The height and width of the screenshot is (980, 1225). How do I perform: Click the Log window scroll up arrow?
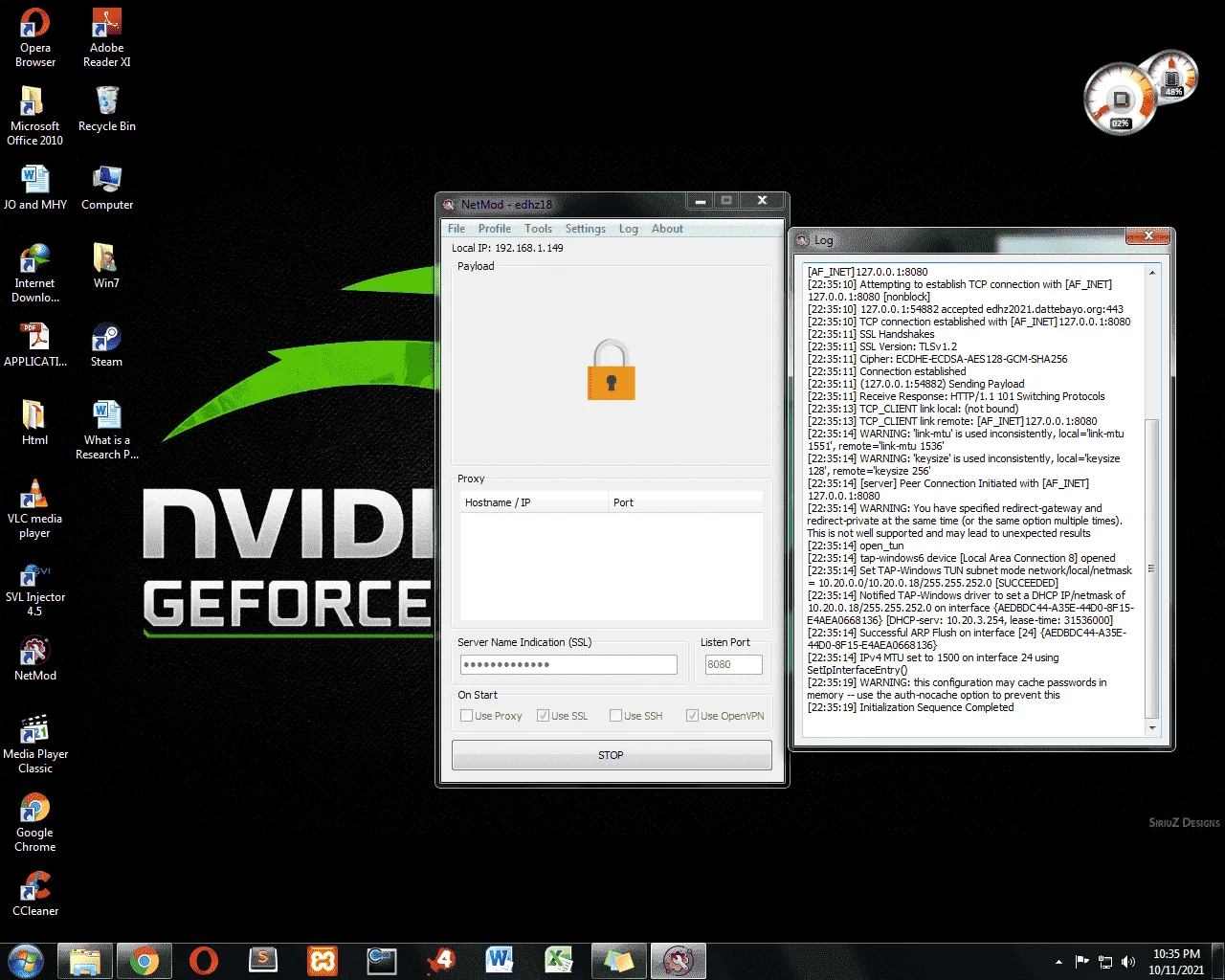[x=1152, y=273]
